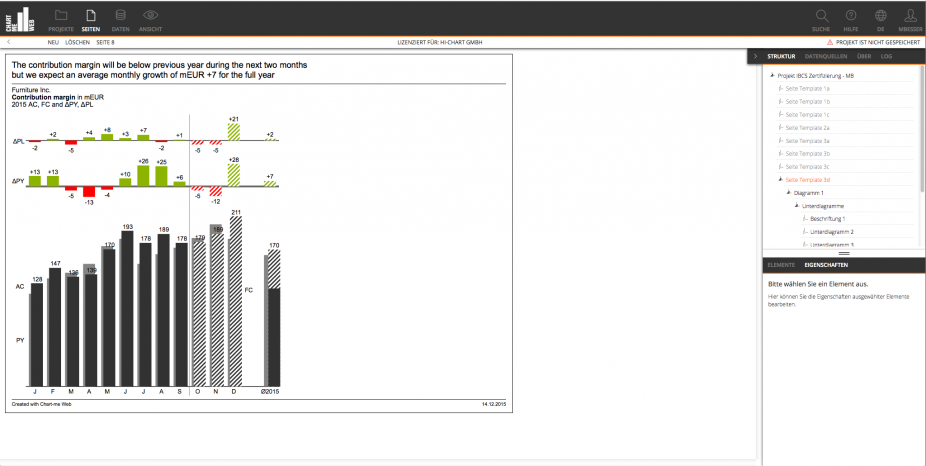
Task: Open Suche with the magnifier icon
Action: (x=821, y=16)
